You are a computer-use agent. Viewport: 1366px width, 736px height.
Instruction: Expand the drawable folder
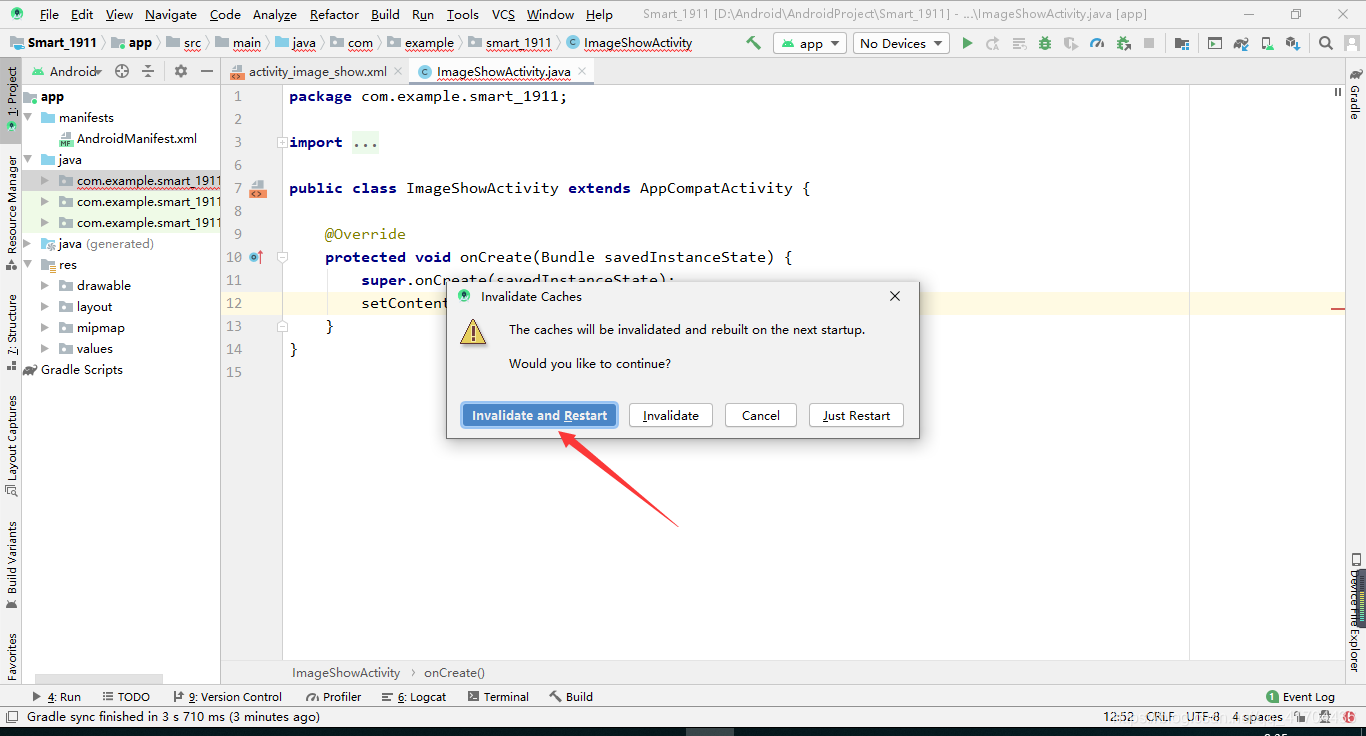[x=44, y=285]
